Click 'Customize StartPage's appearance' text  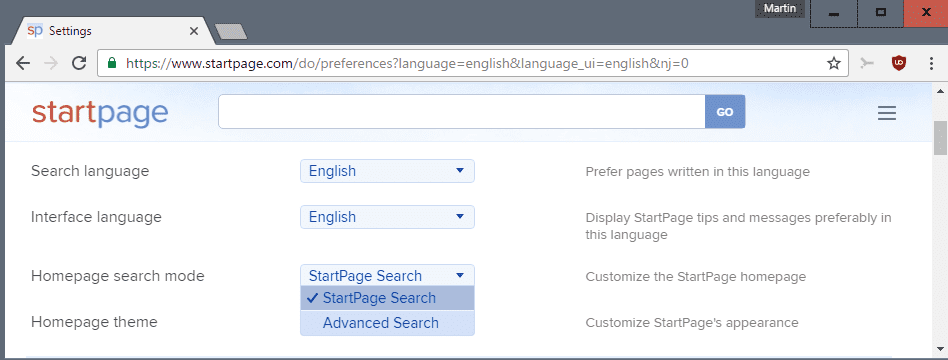(x=692, y=323)
